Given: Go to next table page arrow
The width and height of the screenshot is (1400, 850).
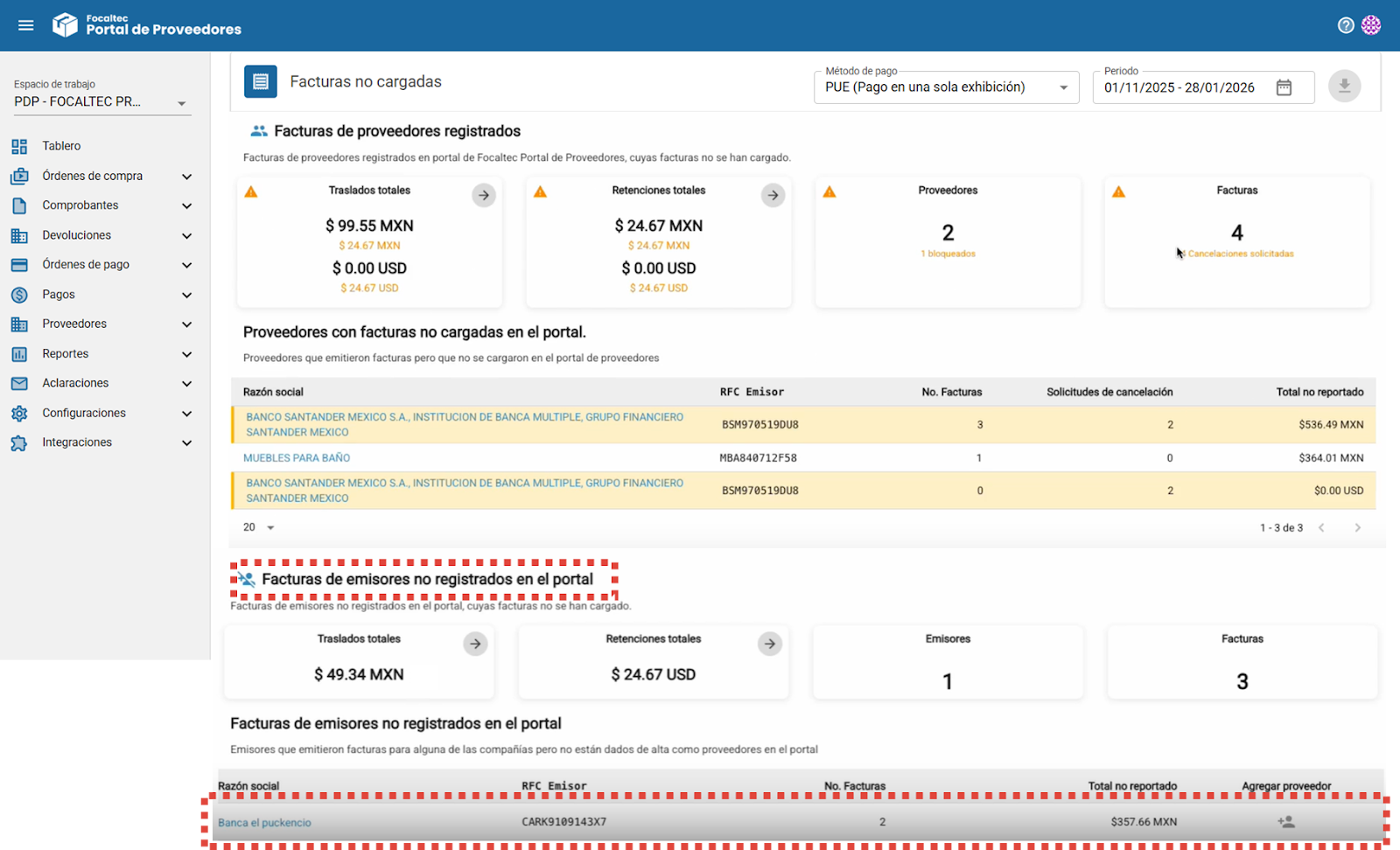Looking at the screenshot, I should point(1358,527).
